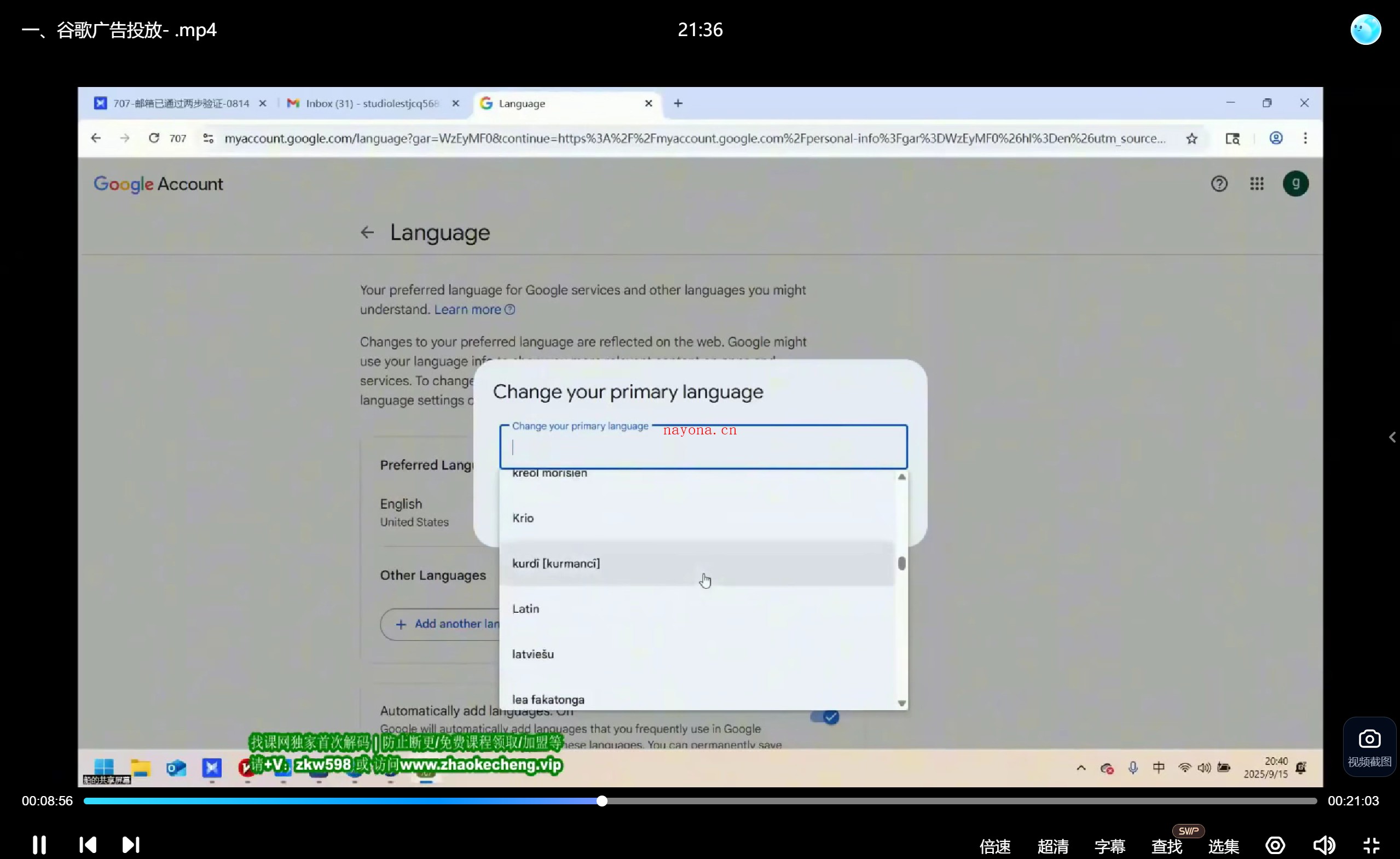Viewport: 1400px width, 859px height.
Task: Go forward in the browser
Action: click(x=125, y=138)
